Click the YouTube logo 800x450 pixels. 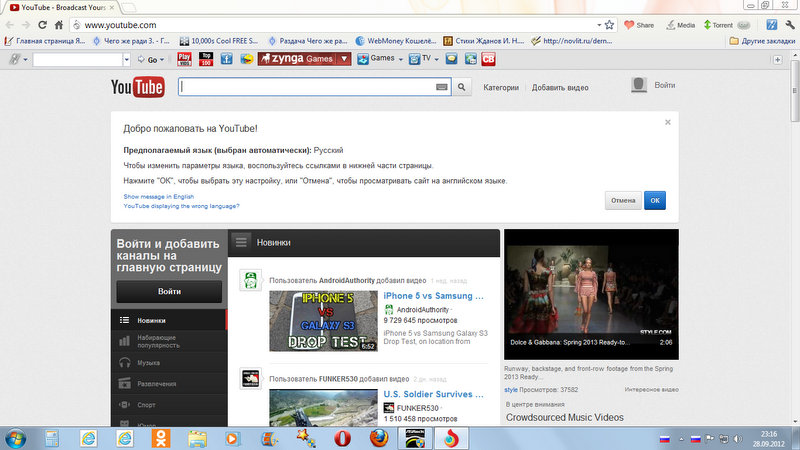click(138, 87)
